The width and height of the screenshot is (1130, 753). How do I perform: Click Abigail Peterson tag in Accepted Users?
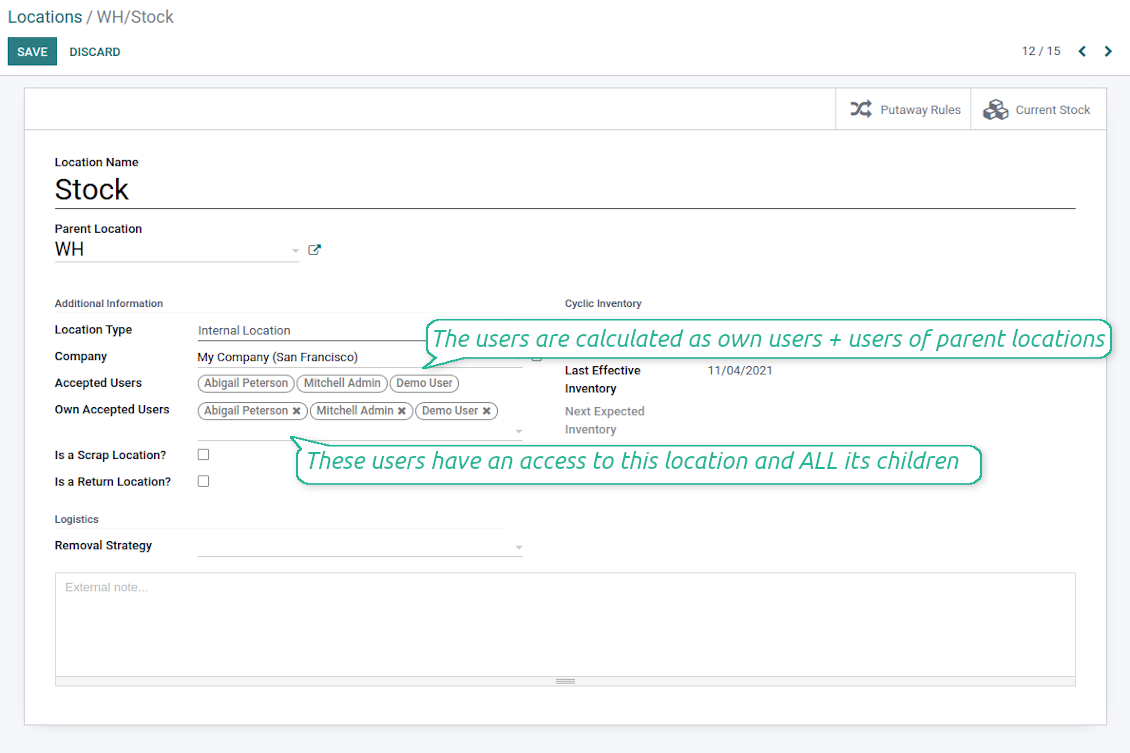click(246, 383)
